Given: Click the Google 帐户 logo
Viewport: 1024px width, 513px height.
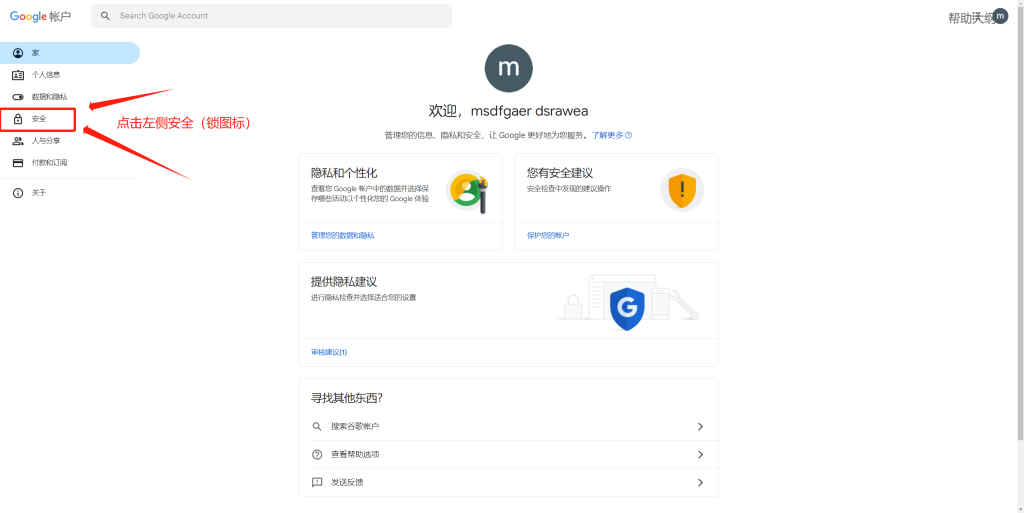Looking at the screenshot, I should [x=40, y=16].
